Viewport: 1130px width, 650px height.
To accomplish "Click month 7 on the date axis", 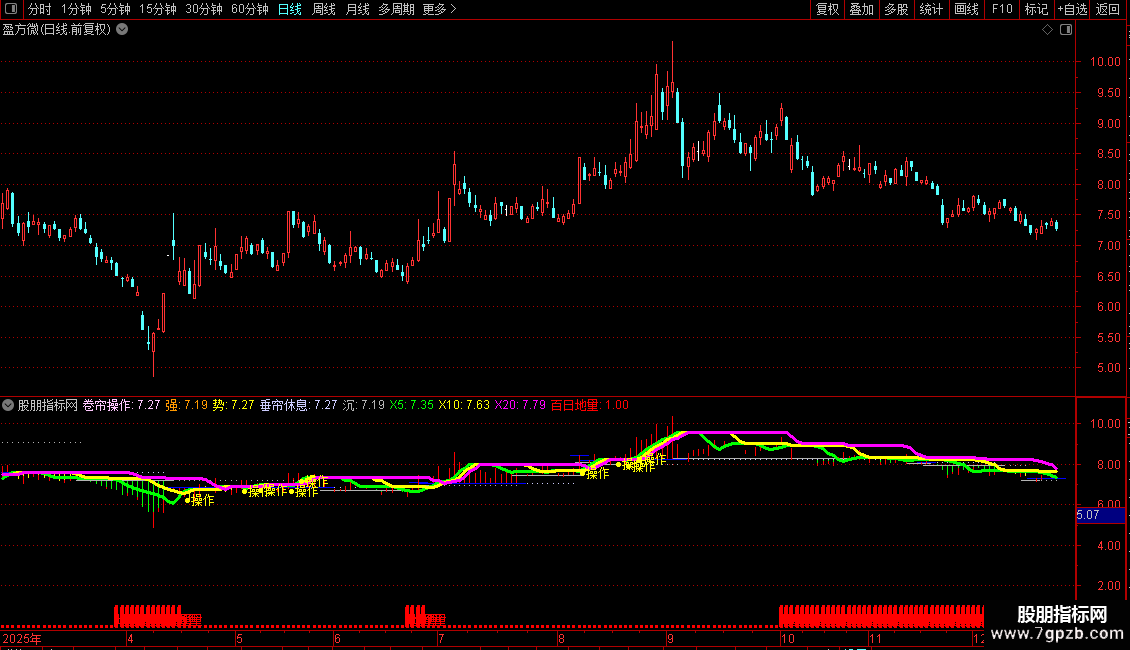I will (441, 639).
